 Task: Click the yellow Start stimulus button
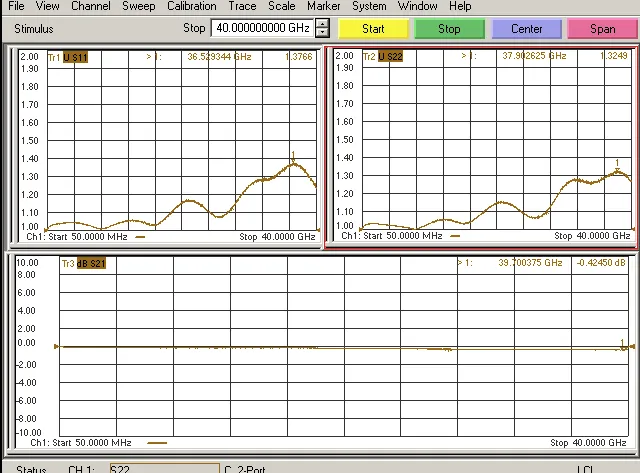point(373,29)
